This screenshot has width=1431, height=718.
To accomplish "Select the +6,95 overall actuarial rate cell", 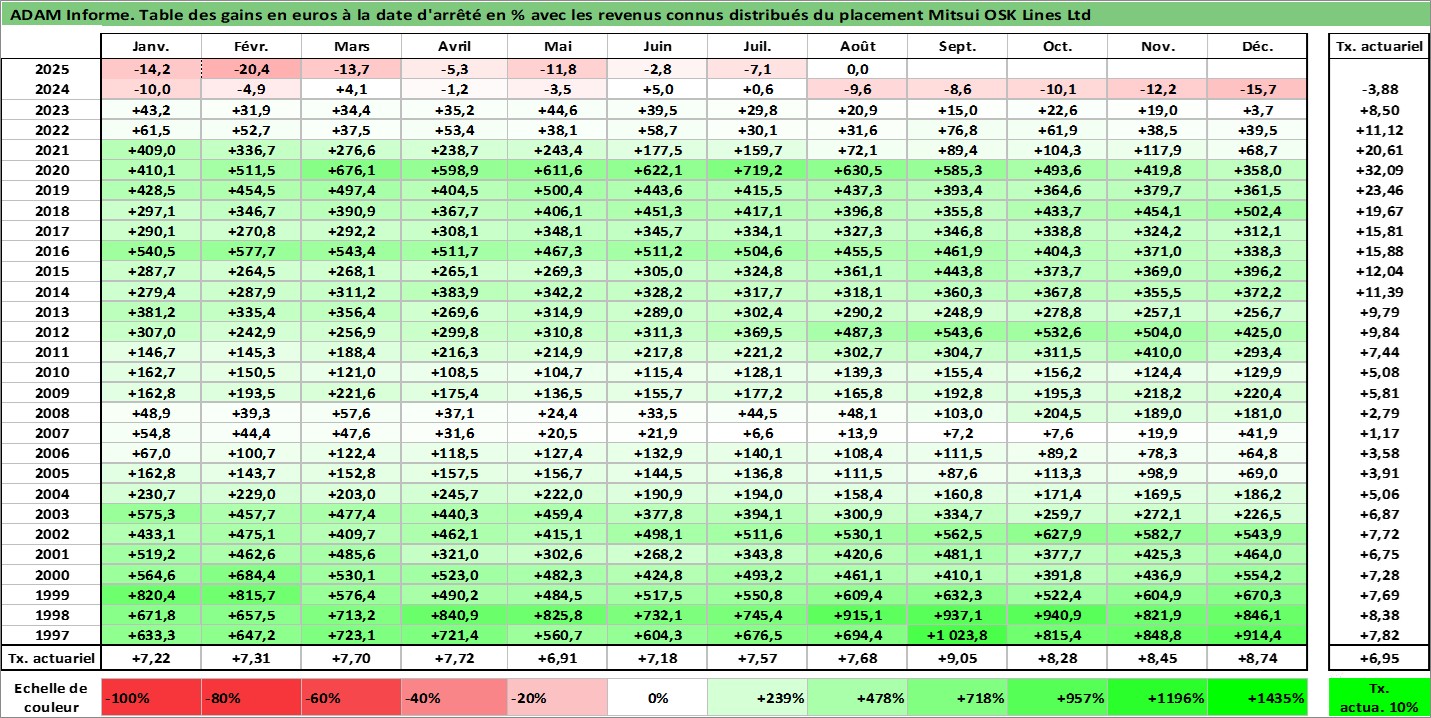I will pos(1378,657).
